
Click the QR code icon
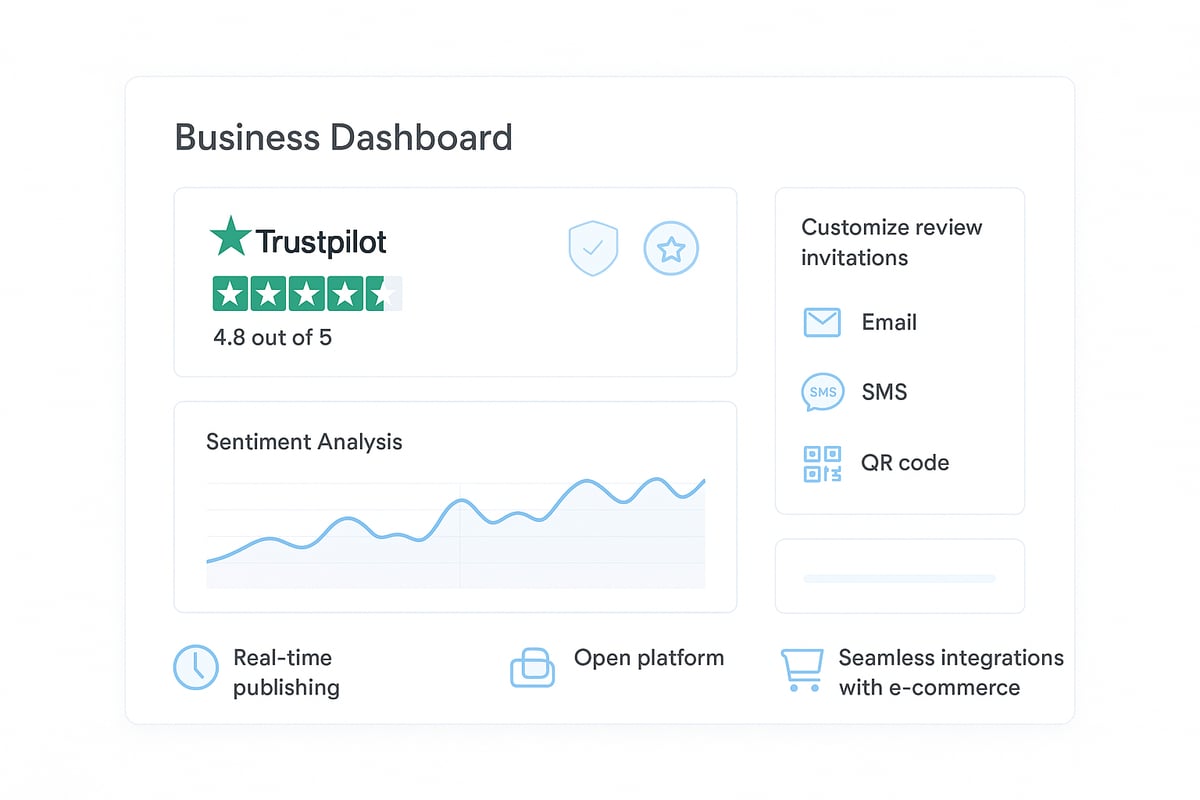821,463
